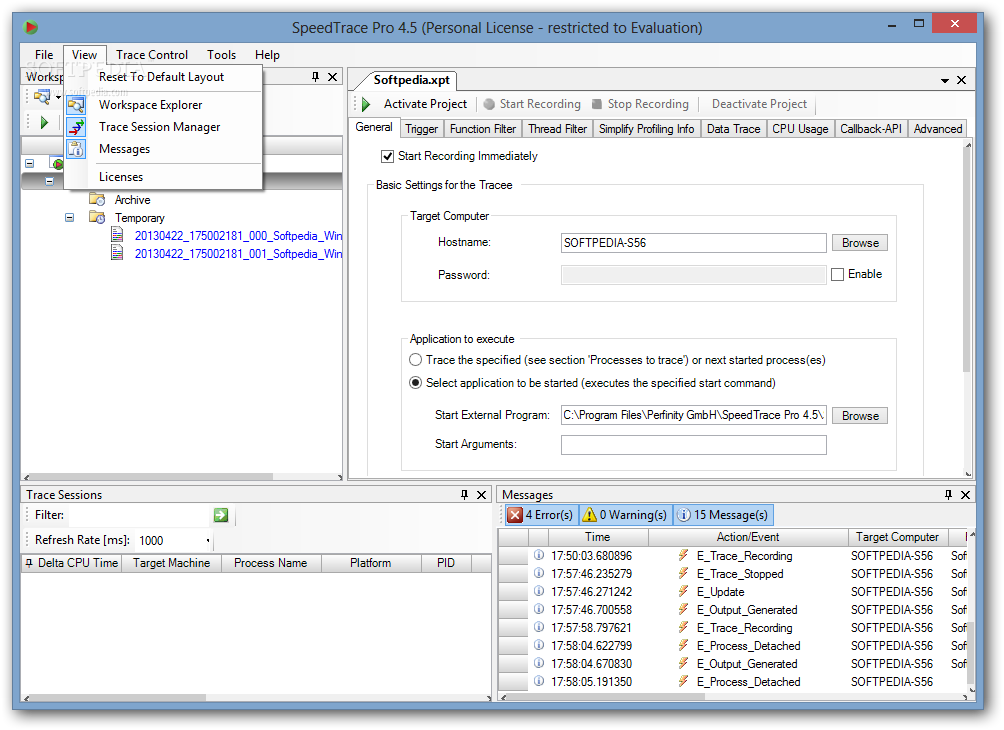Image resolution: width=1004 pixels, height=730 pixels.
Task: Open the Trace Control menu
Action: click(x=152, y=55)
